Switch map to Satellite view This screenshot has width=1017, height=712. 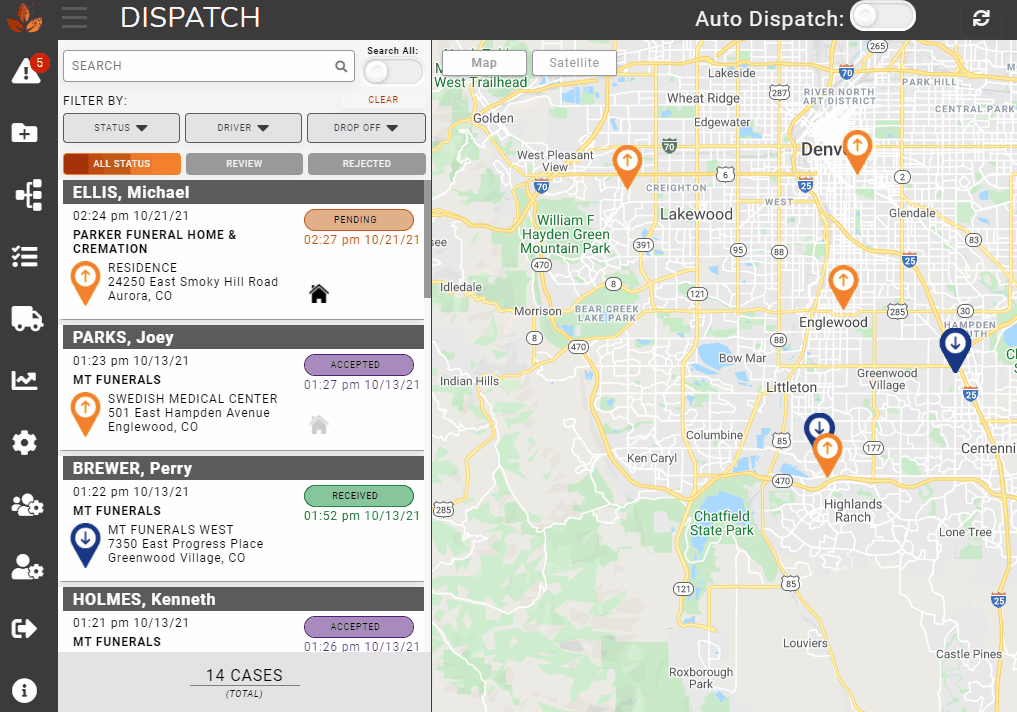[x=574, y=63]
